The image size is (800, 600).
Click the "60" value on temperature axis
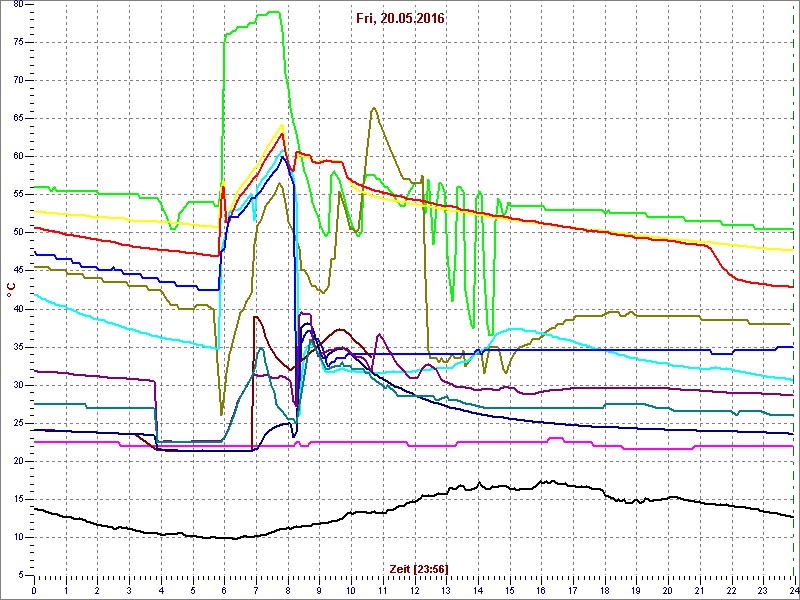17,157
